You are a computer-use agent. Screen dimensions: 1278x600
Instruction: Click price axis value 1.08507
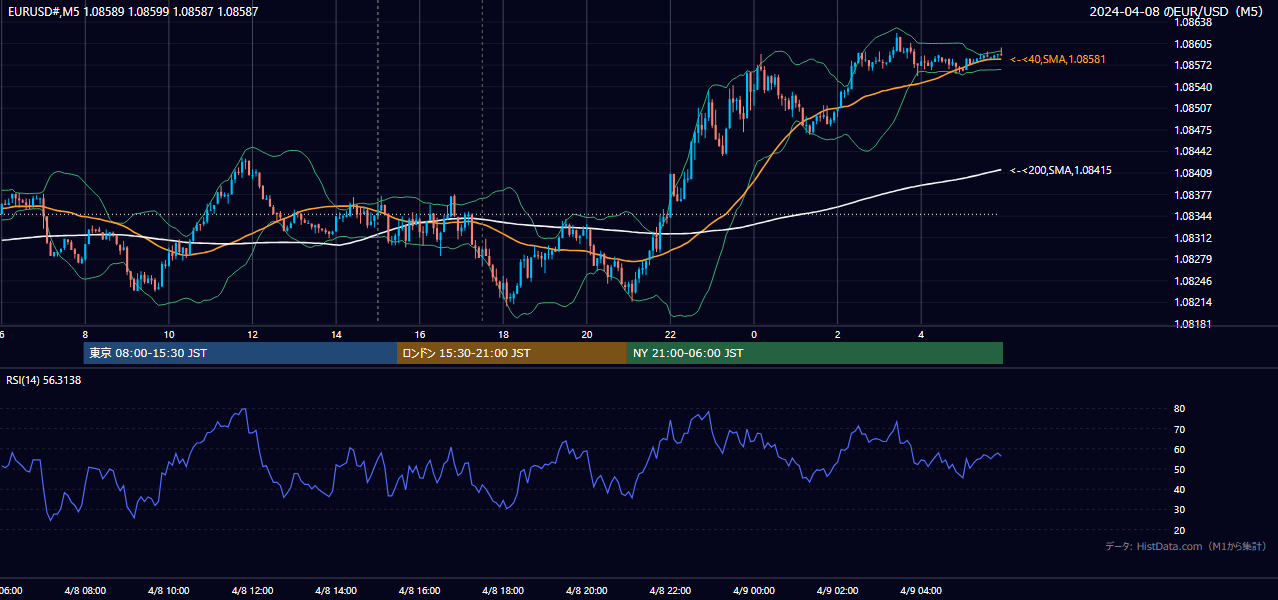pos(1193,108)
